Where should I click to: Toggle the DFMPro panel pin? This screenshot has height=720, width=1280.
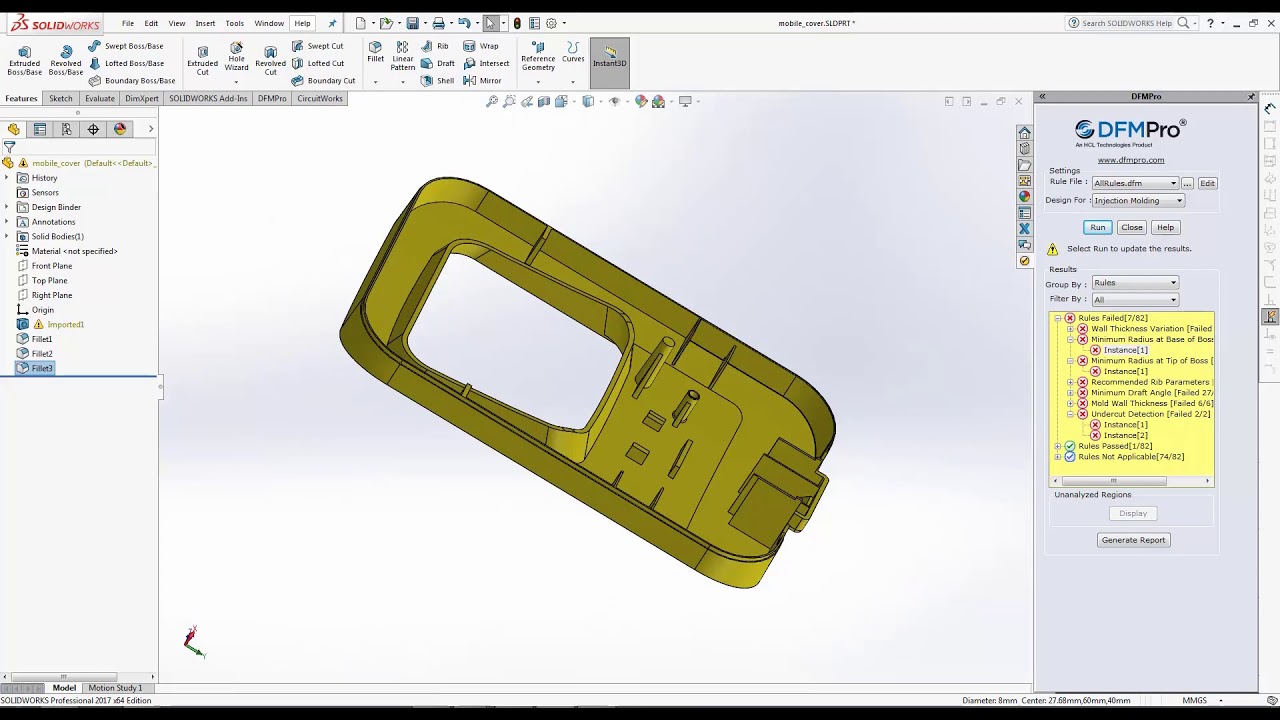pyautogui.click(x=1251, y=97)
